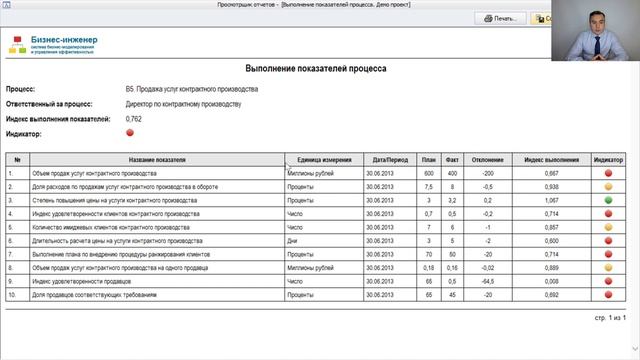Click the Печать (Print) button
The height and width of the screenshot is (360, 640).
[x=500, y=18]
